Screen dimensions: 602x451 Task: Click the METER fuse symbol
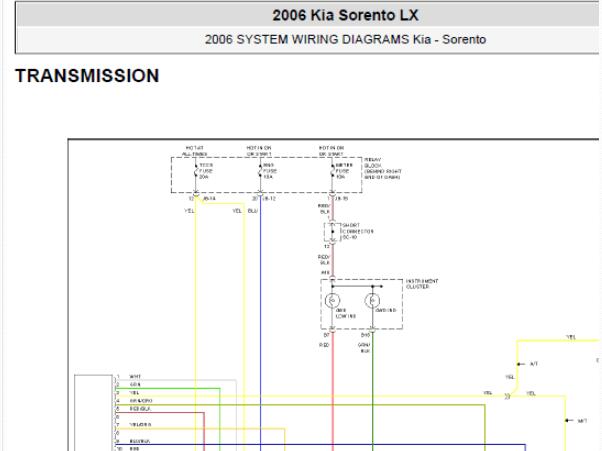pos(332,171)
